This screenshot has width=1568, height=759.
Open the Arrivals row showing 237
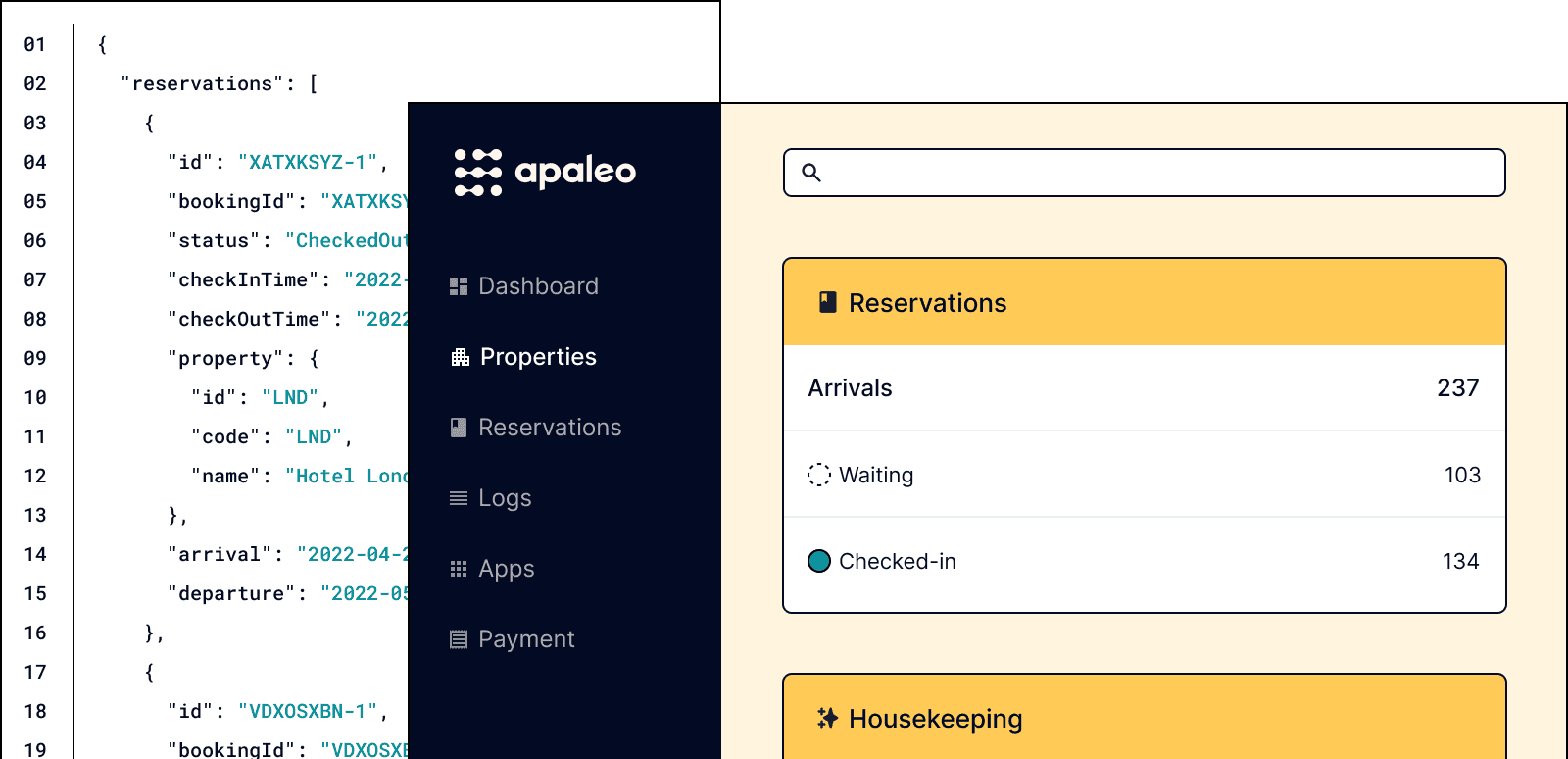[x=1144, y=388]
